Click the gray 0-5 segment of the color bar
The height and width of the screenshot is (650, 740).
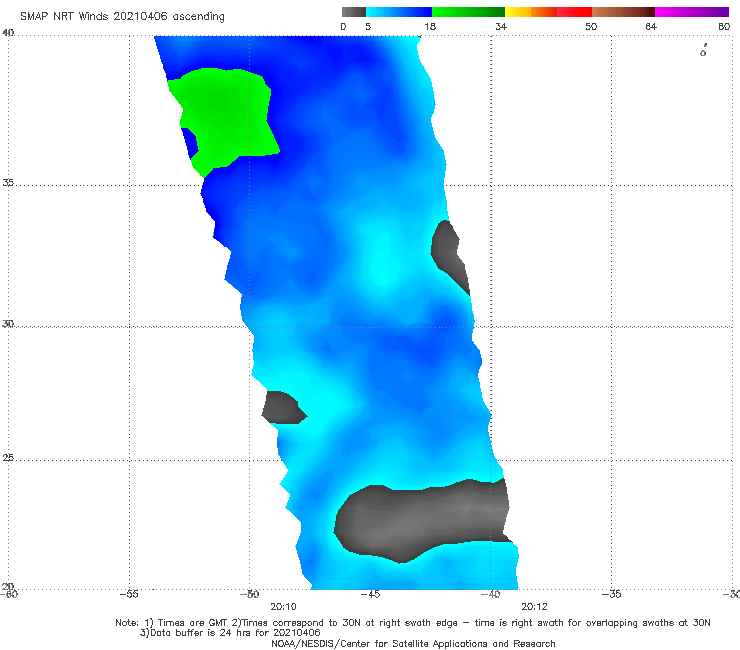coord(354,12)
